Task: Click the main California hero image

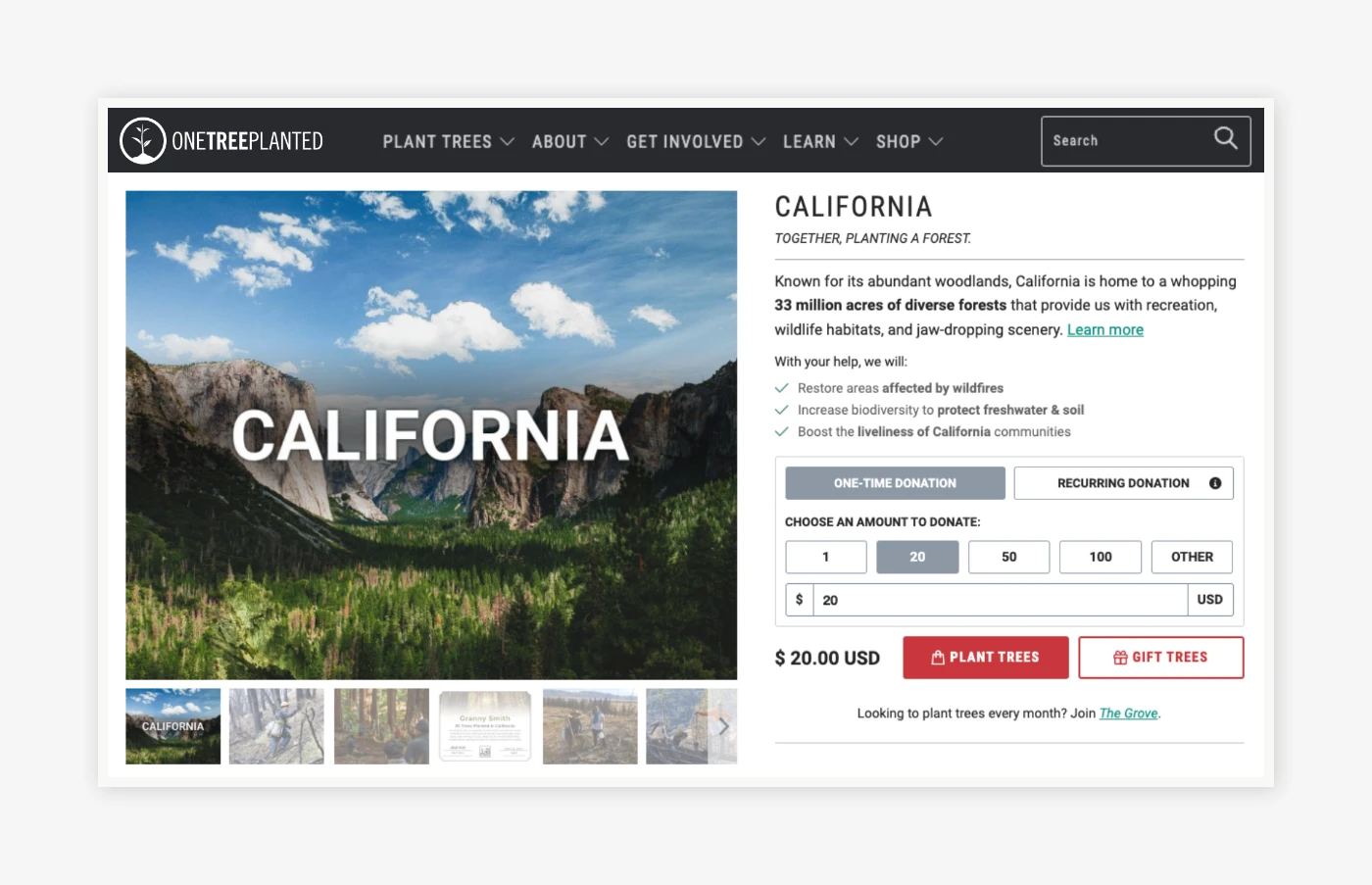Action: [x=431, y=435]
